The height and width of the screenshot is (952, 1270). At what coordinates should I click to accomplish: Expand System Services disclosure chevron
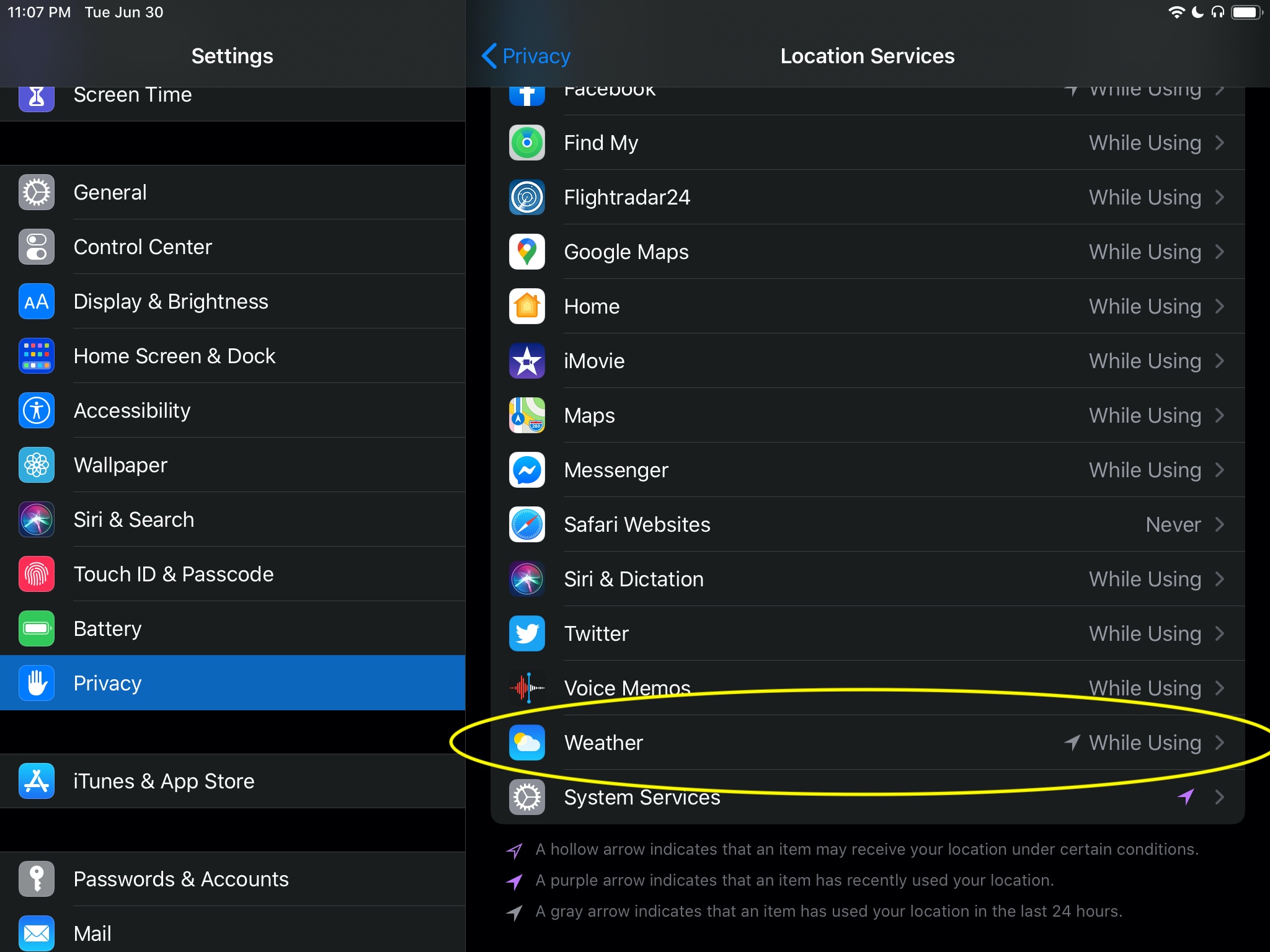1219,797
